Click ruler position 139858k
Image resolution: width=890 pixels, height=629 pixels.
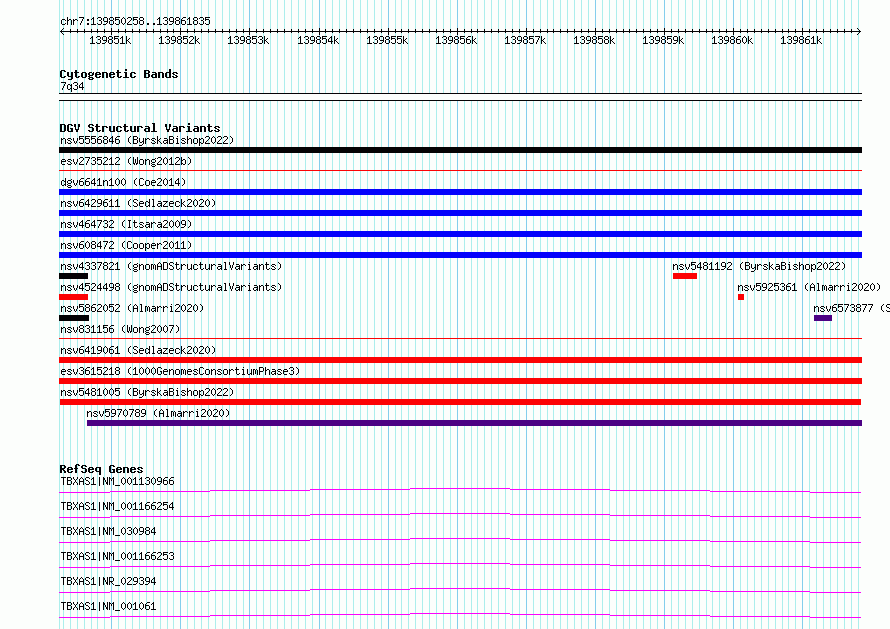[x=594, y=40]
